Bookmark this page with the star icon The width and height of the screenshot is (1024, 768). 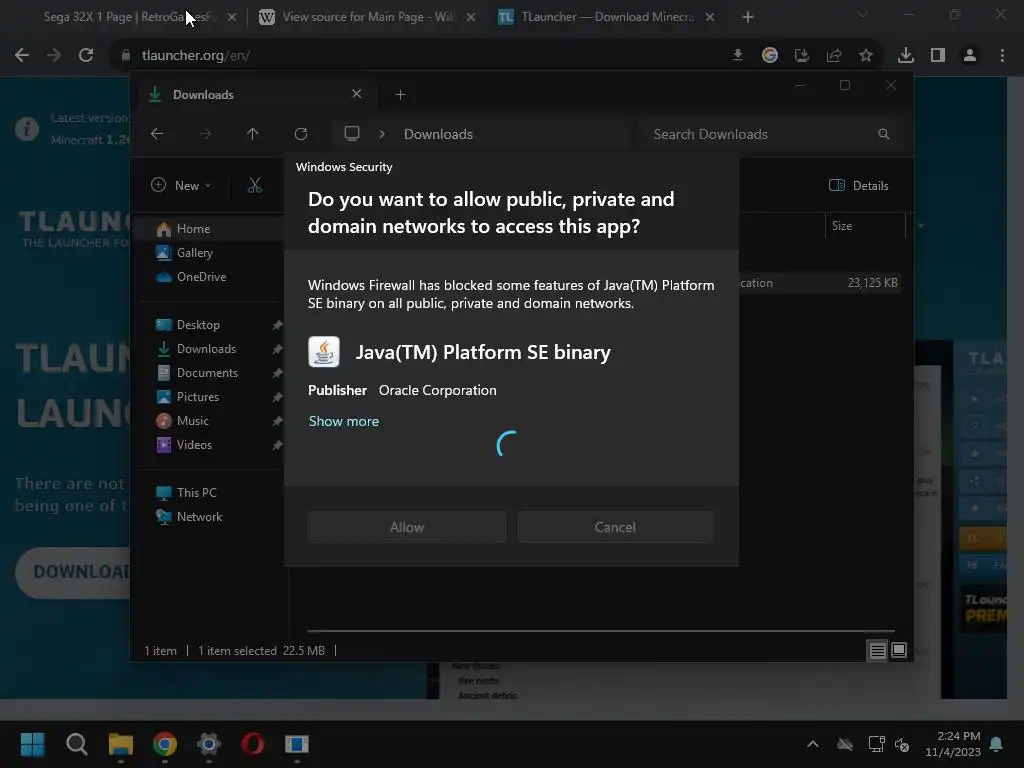click(866, 56)
